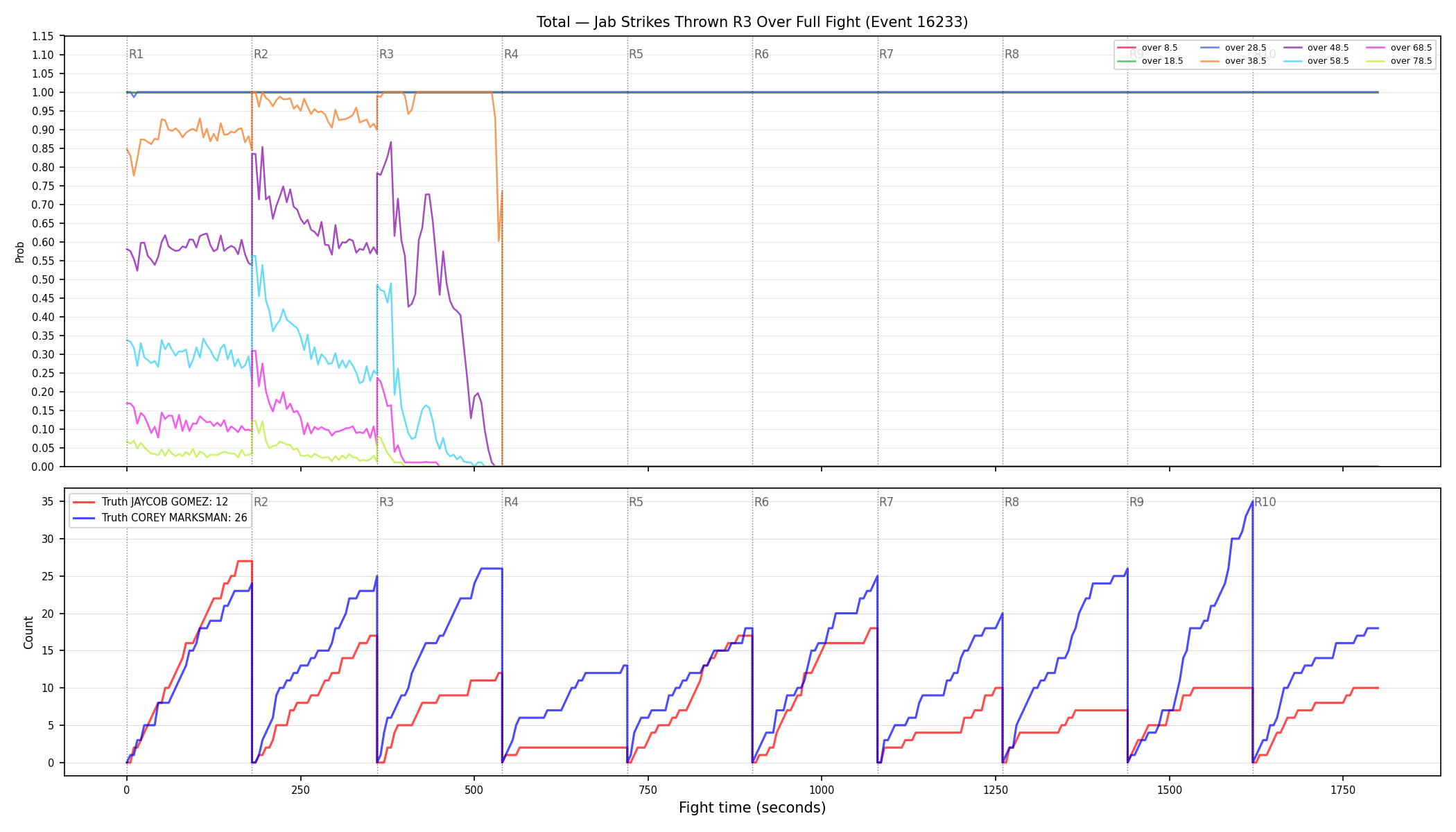Select the 'over 58.5' legend label
Image resolution: width=1456 pixels, height=832 pixels.
tap(1328, 61)
